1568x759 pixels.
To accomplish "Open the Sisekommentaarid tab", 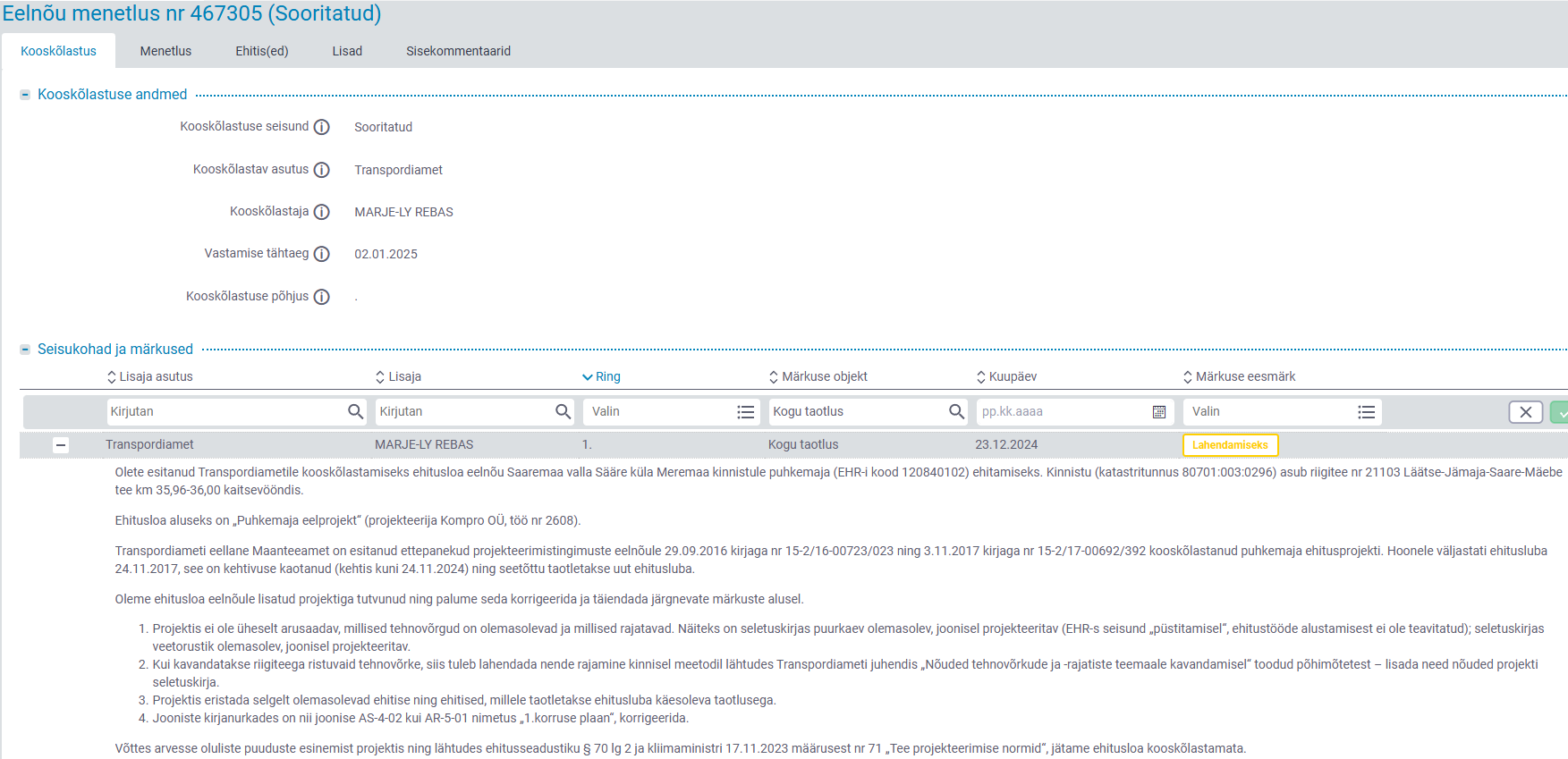I will point(458,51).
